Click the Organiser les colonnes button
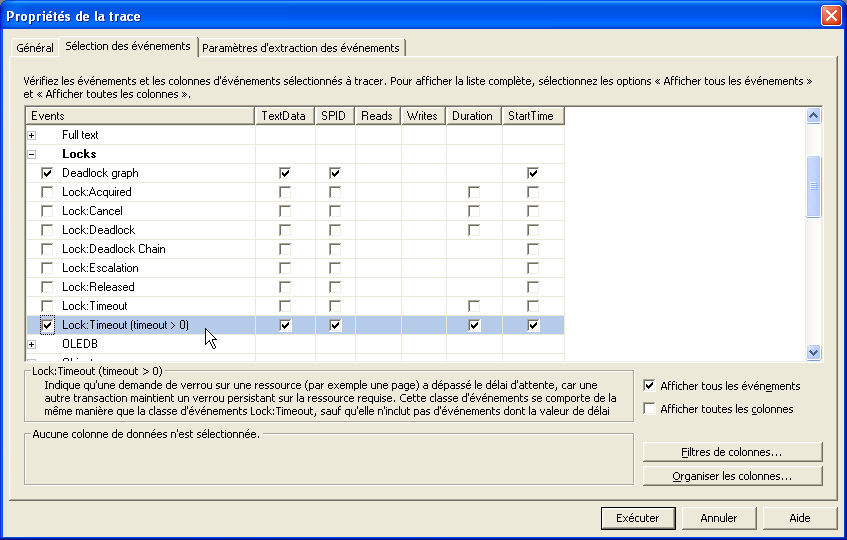This screenshot has height=540, width=847. coord(732,476)
